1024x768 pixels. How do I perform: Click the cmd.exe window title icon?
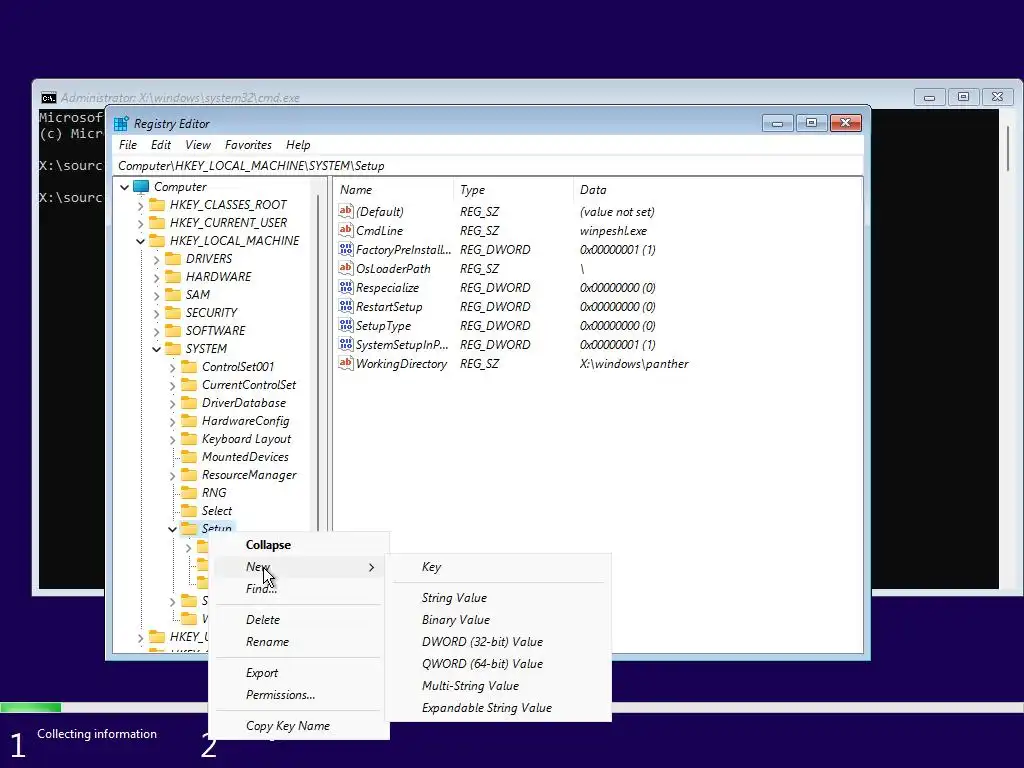tap(48, 98)
